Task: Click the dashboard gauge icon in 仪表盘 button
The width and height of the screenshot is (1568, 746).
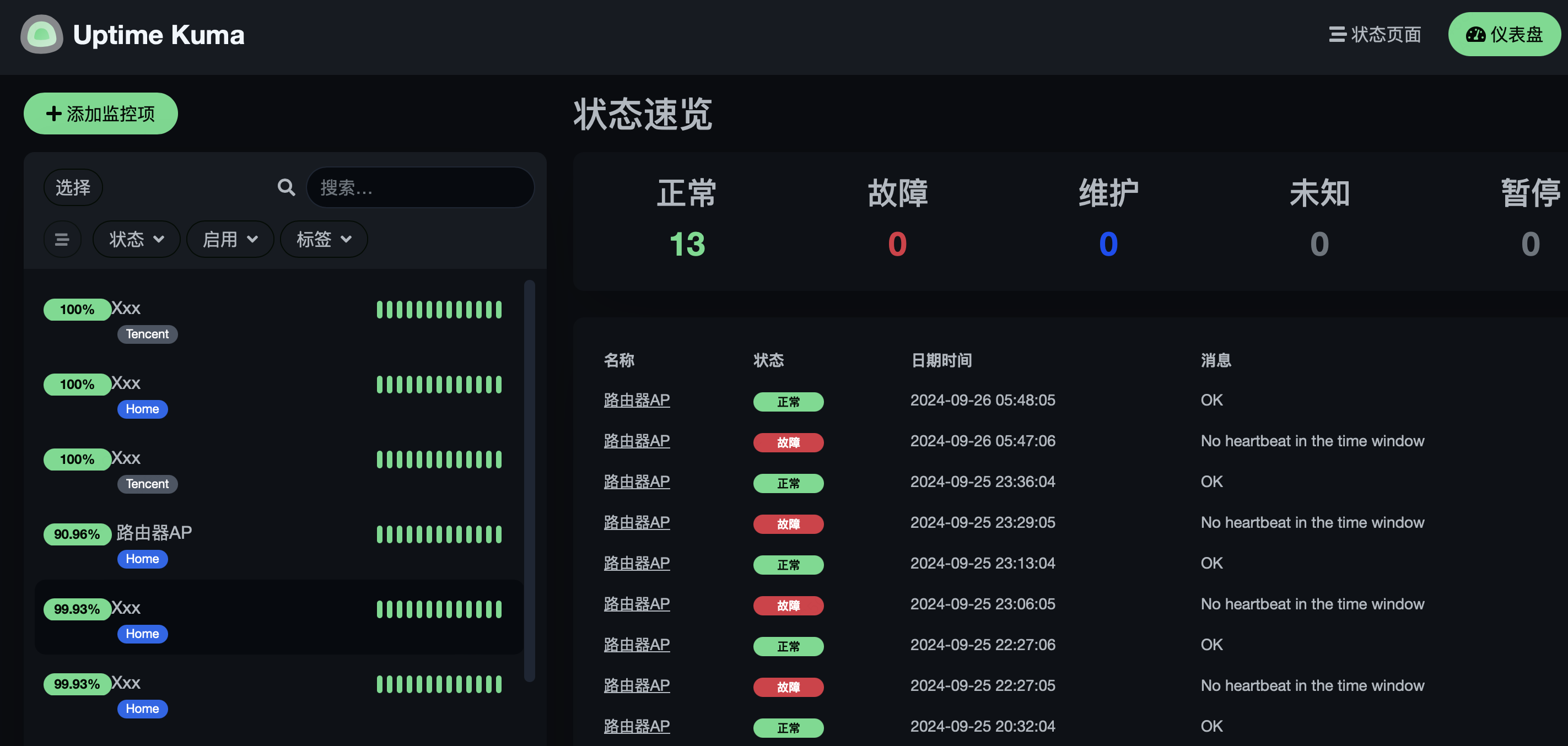Action: (x=1475, y=35)
